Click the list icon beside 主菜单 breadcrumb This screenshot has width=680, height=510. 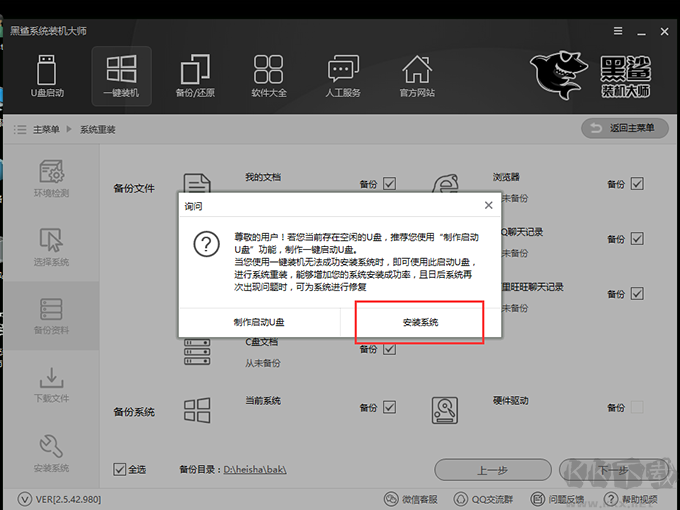point(20,129)
